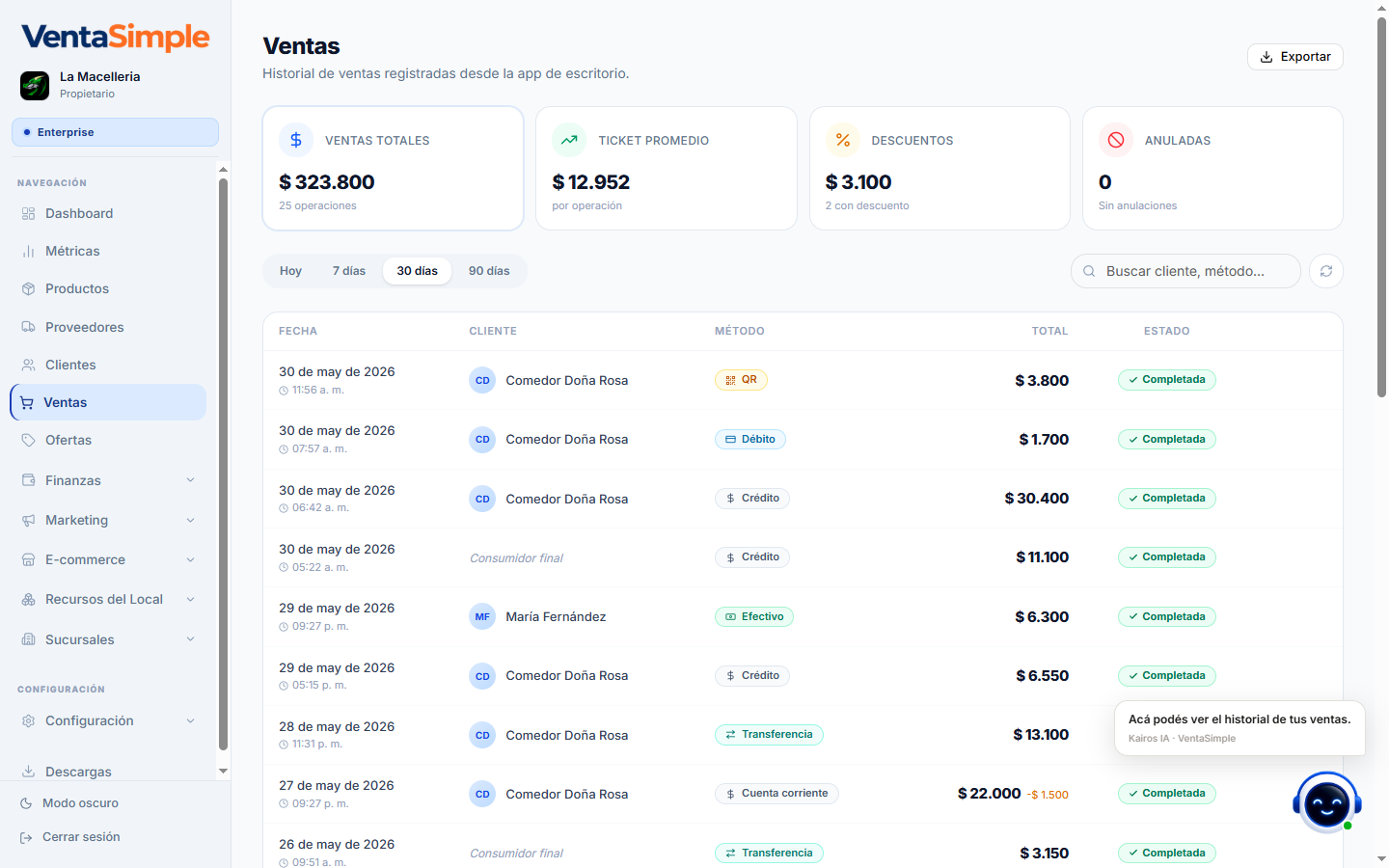Viewport: 1389px width, 868px height.
Task: Click the sidebar scrollbar thumb
Action: coord(223,463)
